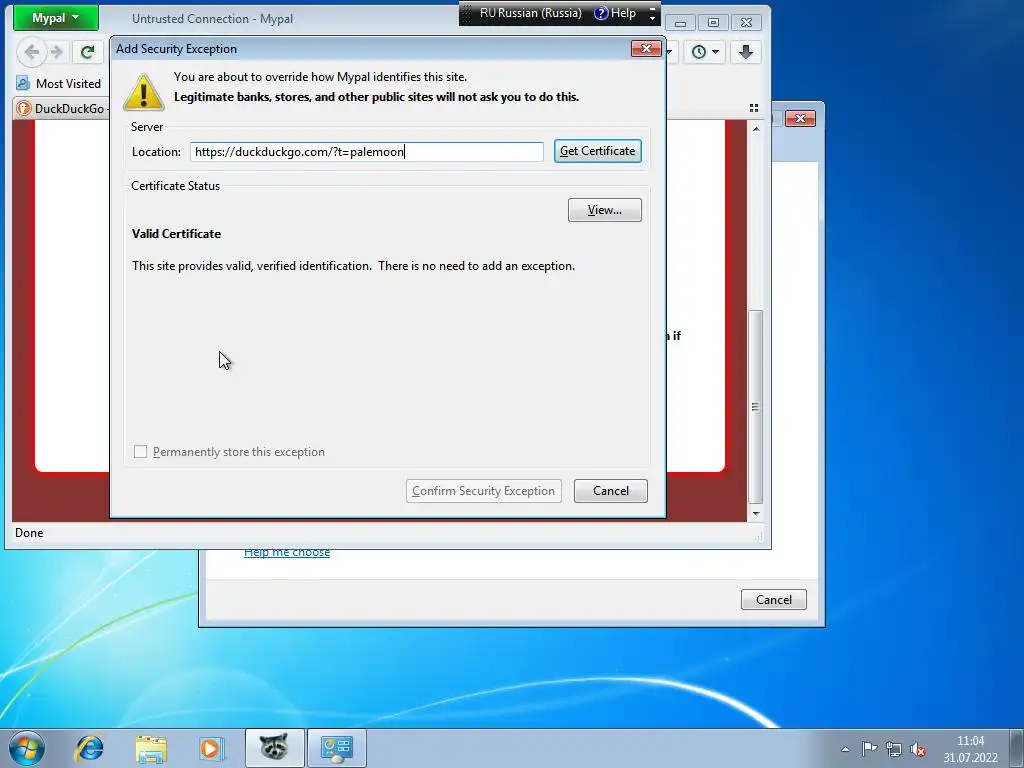Close the Add Security Exception dialog
1024x768 pixels.
pyautogui.click(x=646, y=48)
